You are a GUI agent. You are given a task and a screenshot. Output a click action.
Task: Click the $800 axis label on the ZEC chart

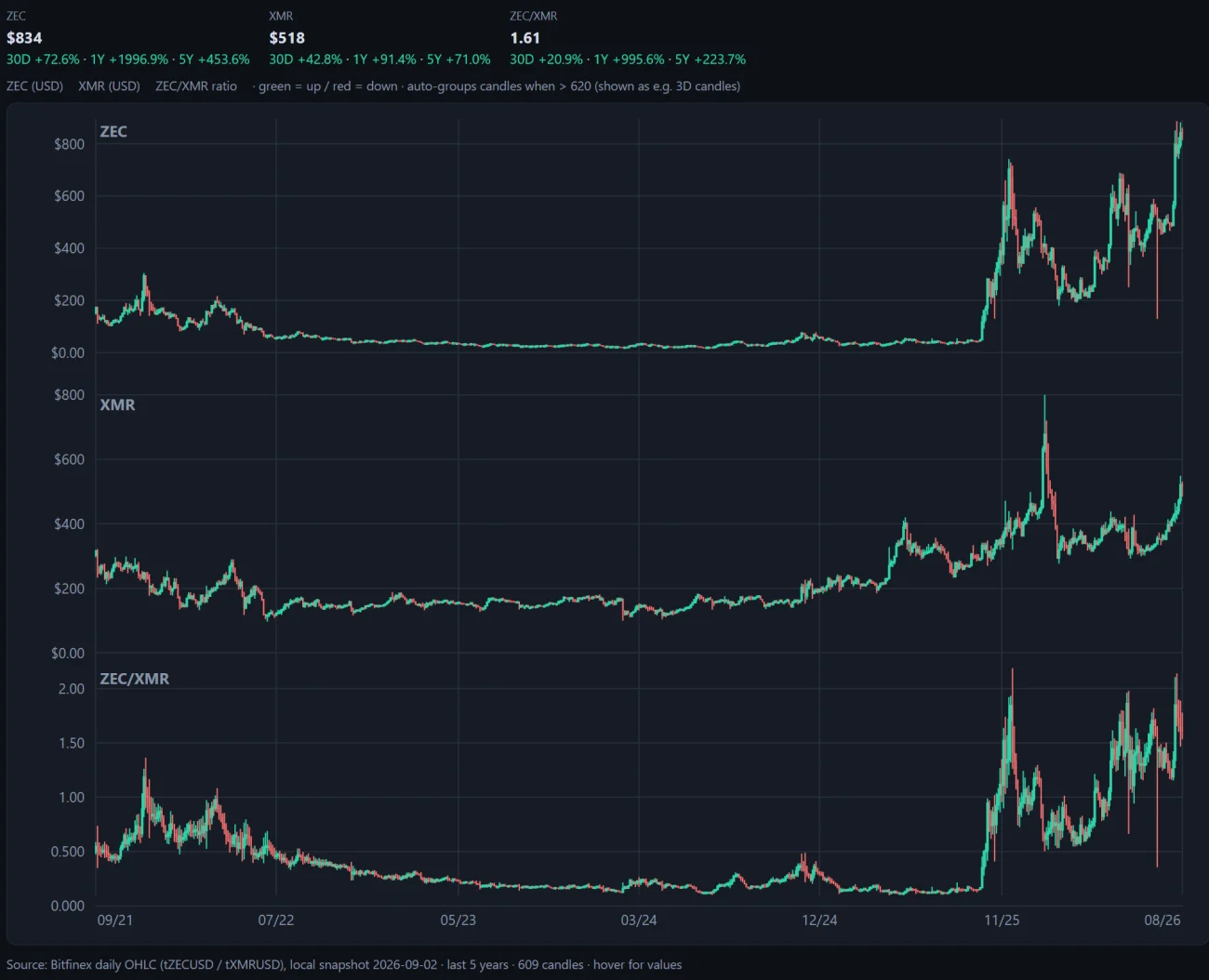click(69, 144)
